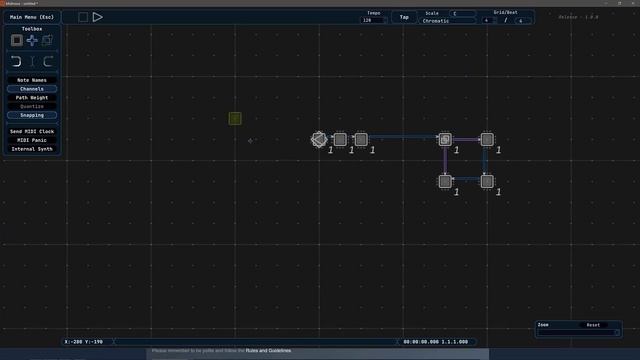The width and height of the screenshot is (640, 360).
Task: Select the cross-shaped path tool in Toolbox
Action: [32, 40]
